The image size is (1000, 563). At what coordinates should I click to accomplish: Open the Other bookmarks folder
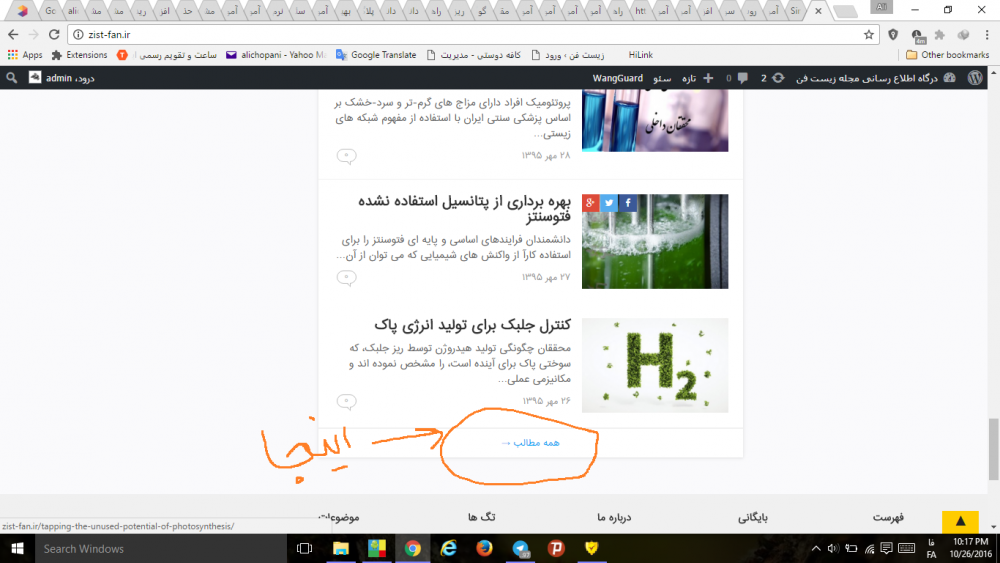[947, 55]
